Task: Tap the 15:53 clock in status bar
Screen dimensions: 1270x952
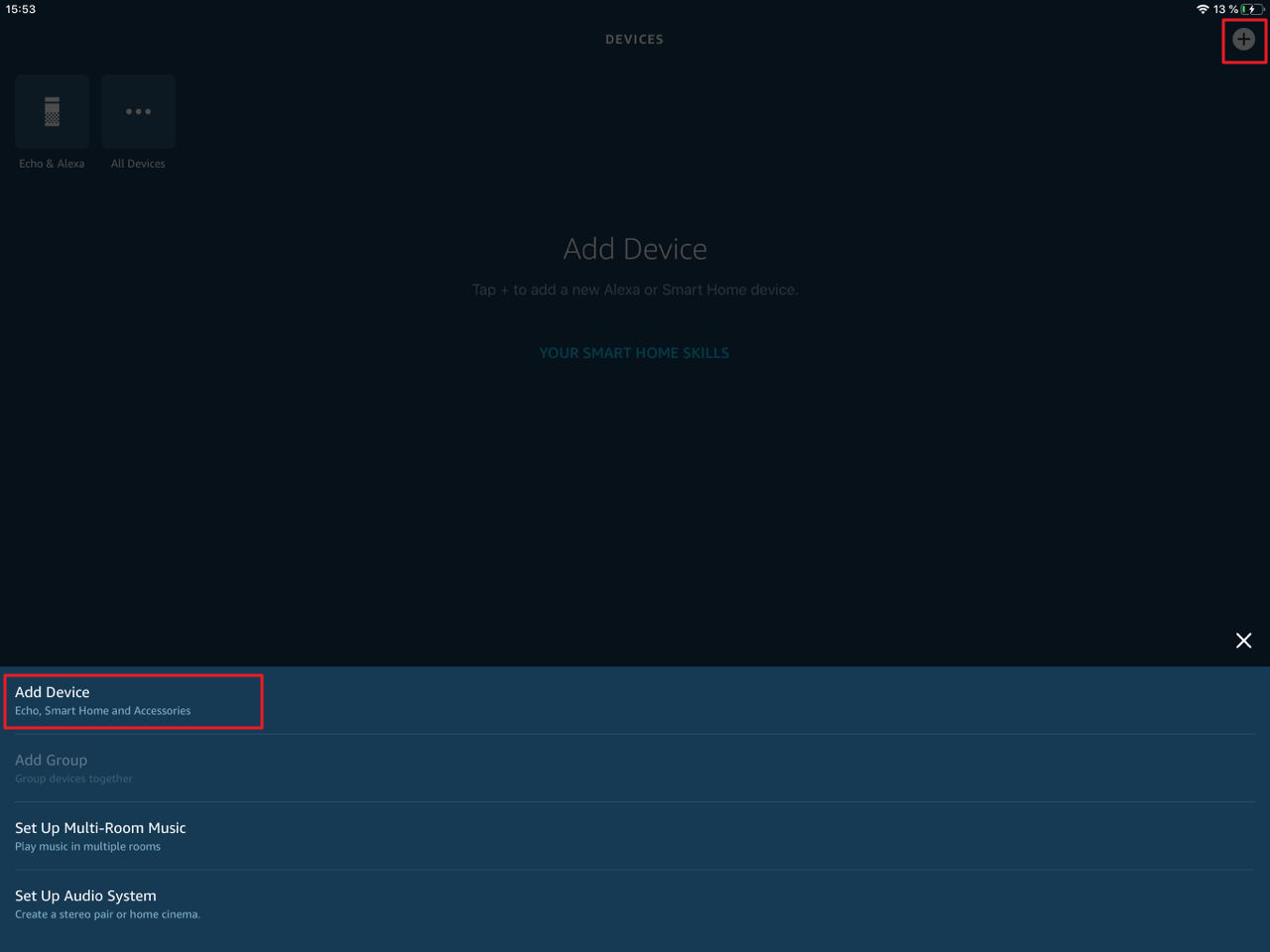Action: (x=21, y=9)
